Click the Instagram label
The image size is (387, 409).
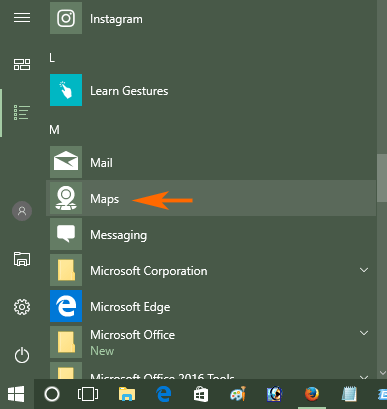pos(116,19)
